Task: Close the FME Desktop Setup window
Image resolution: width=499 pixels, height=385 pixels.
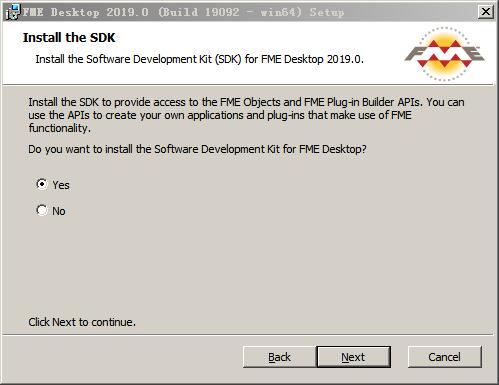Action: point(486,12)
